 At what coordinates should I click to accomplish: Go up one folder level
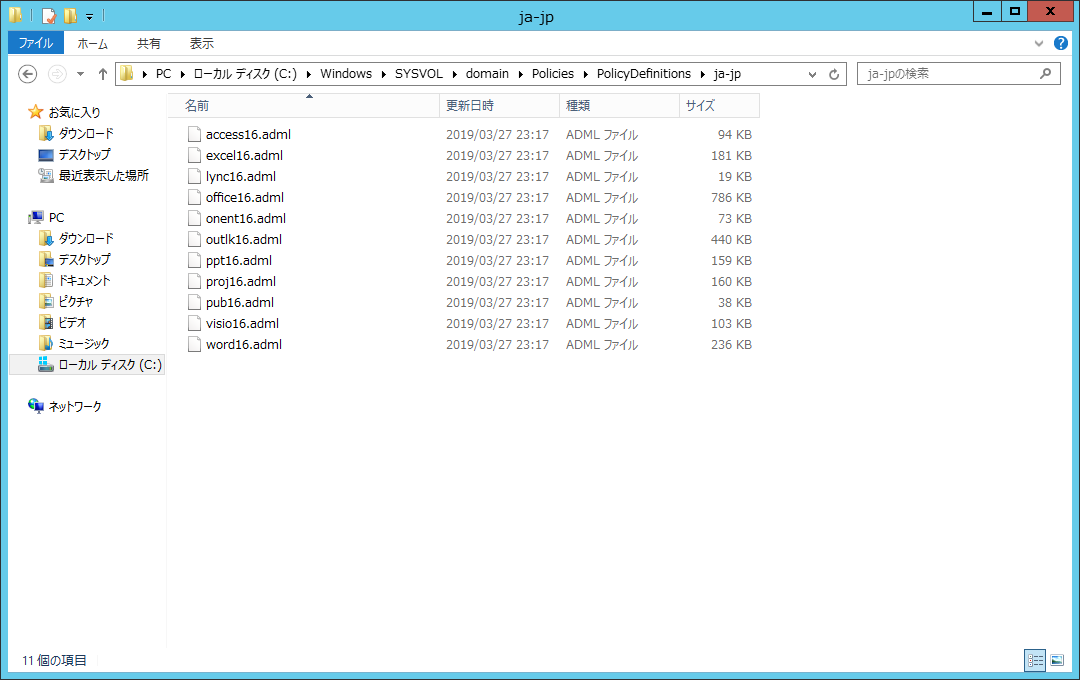[x=103, y=74]
